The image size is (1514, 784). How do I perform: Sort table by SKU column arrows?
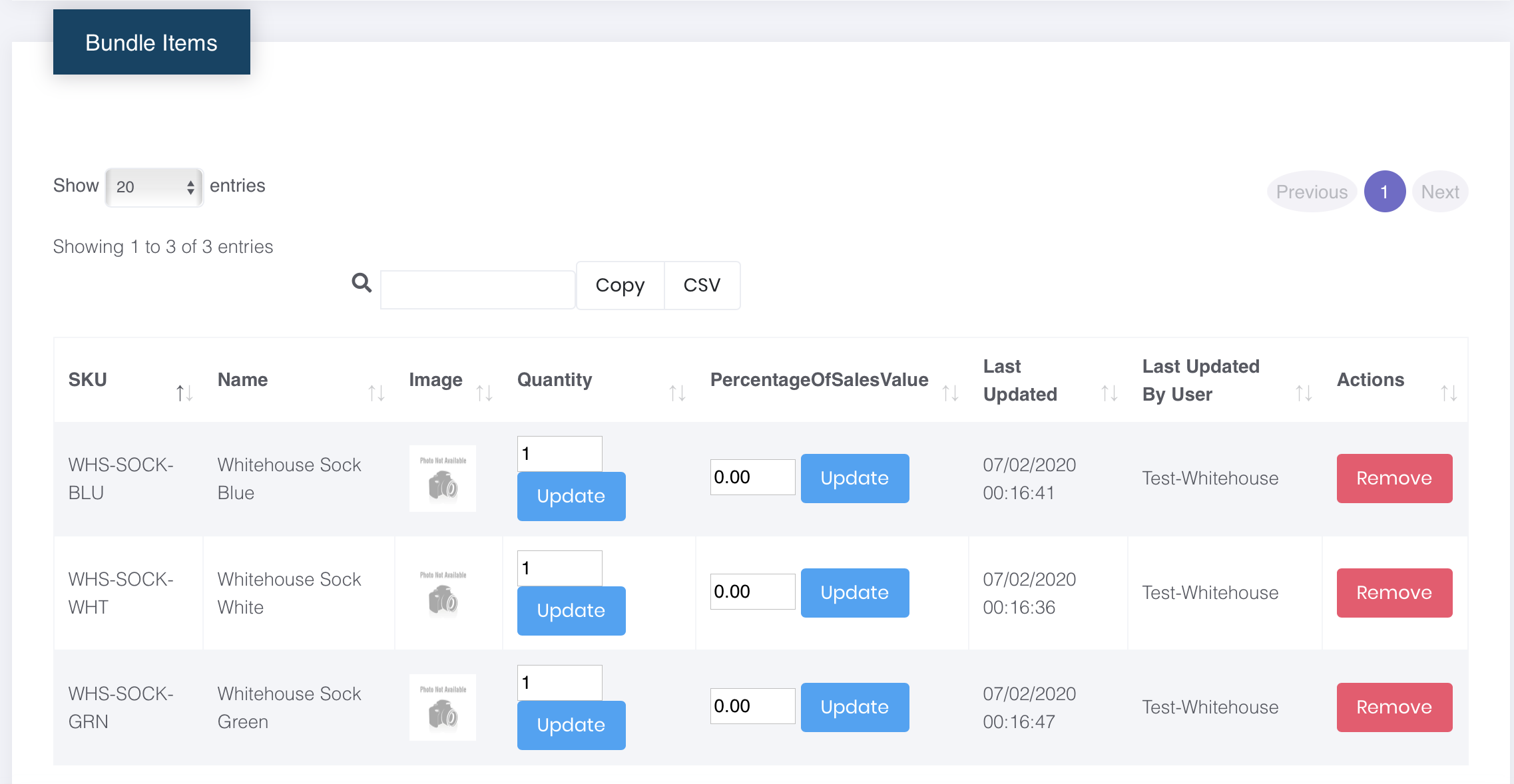184,393
